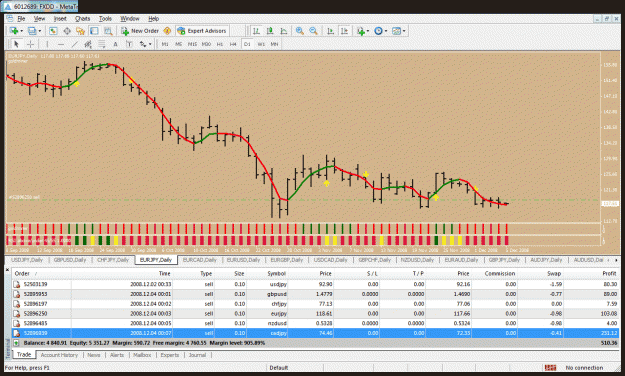This screenshot has height=376, width=625.
Task: Open the New Chart dropdown arrow
Action: (x=21, y=31)
